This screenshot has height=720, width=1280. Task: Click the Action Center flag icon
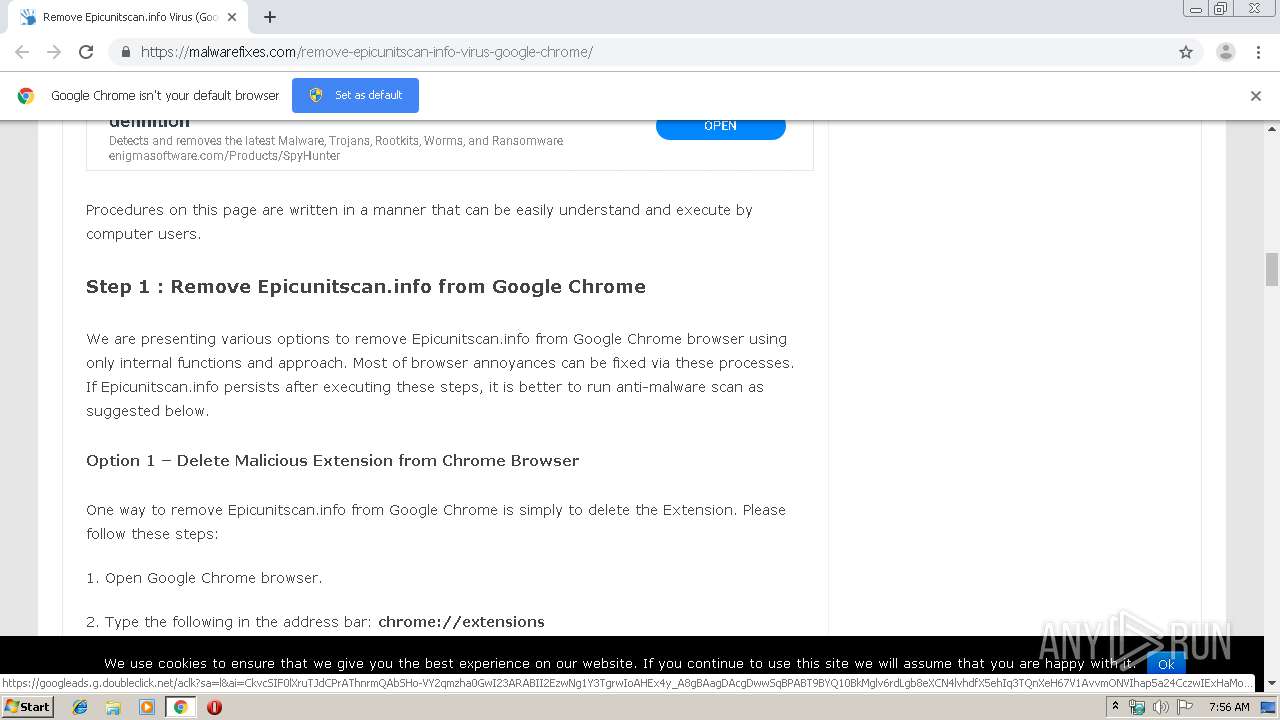(1185, 707)
